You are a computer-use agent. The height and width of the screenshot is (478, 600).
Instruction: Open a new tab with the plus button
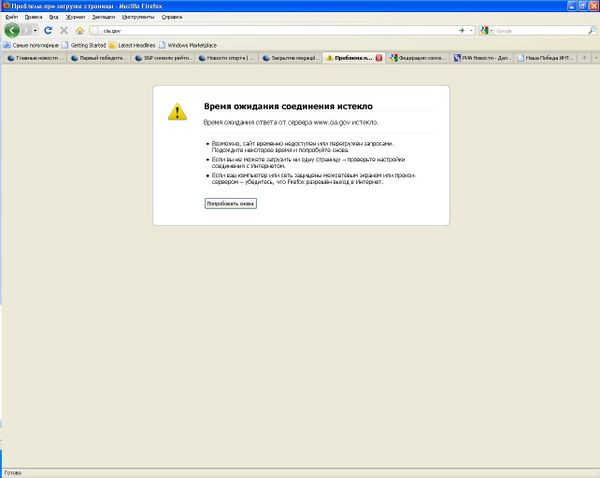coord(584,58)
